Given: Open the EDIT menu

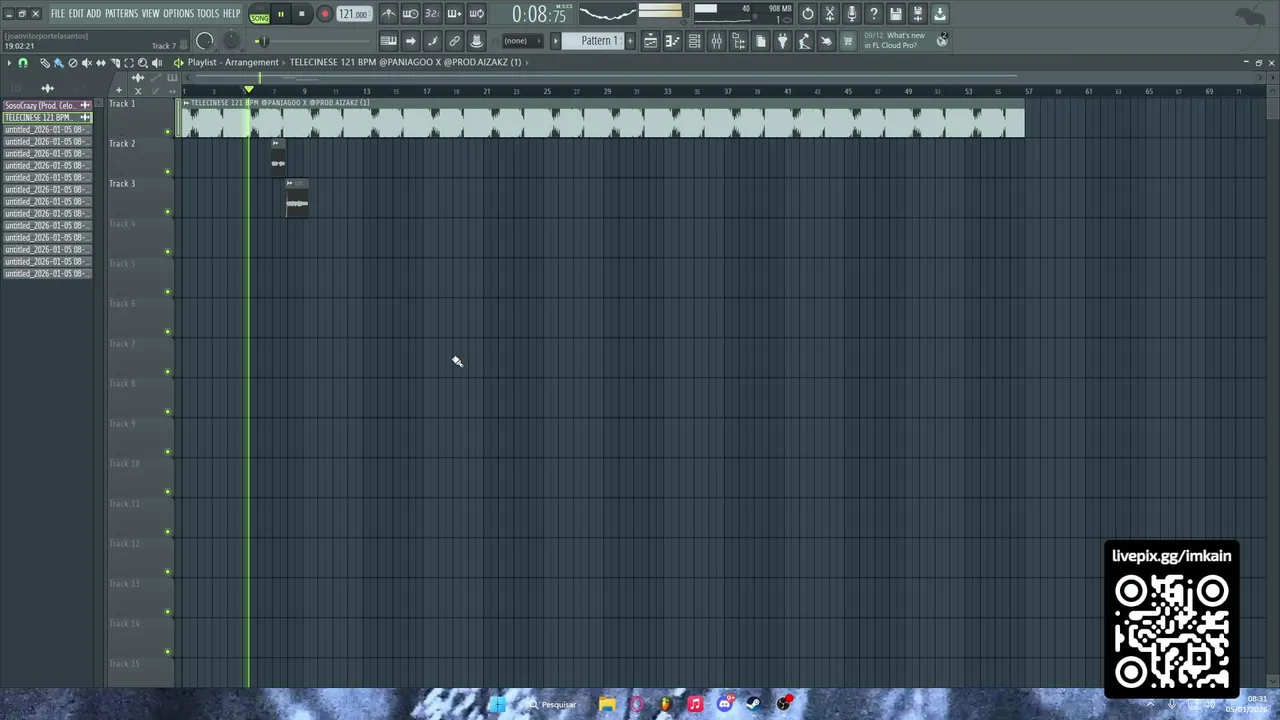Looking at the screenshot, I should [76, 13].
